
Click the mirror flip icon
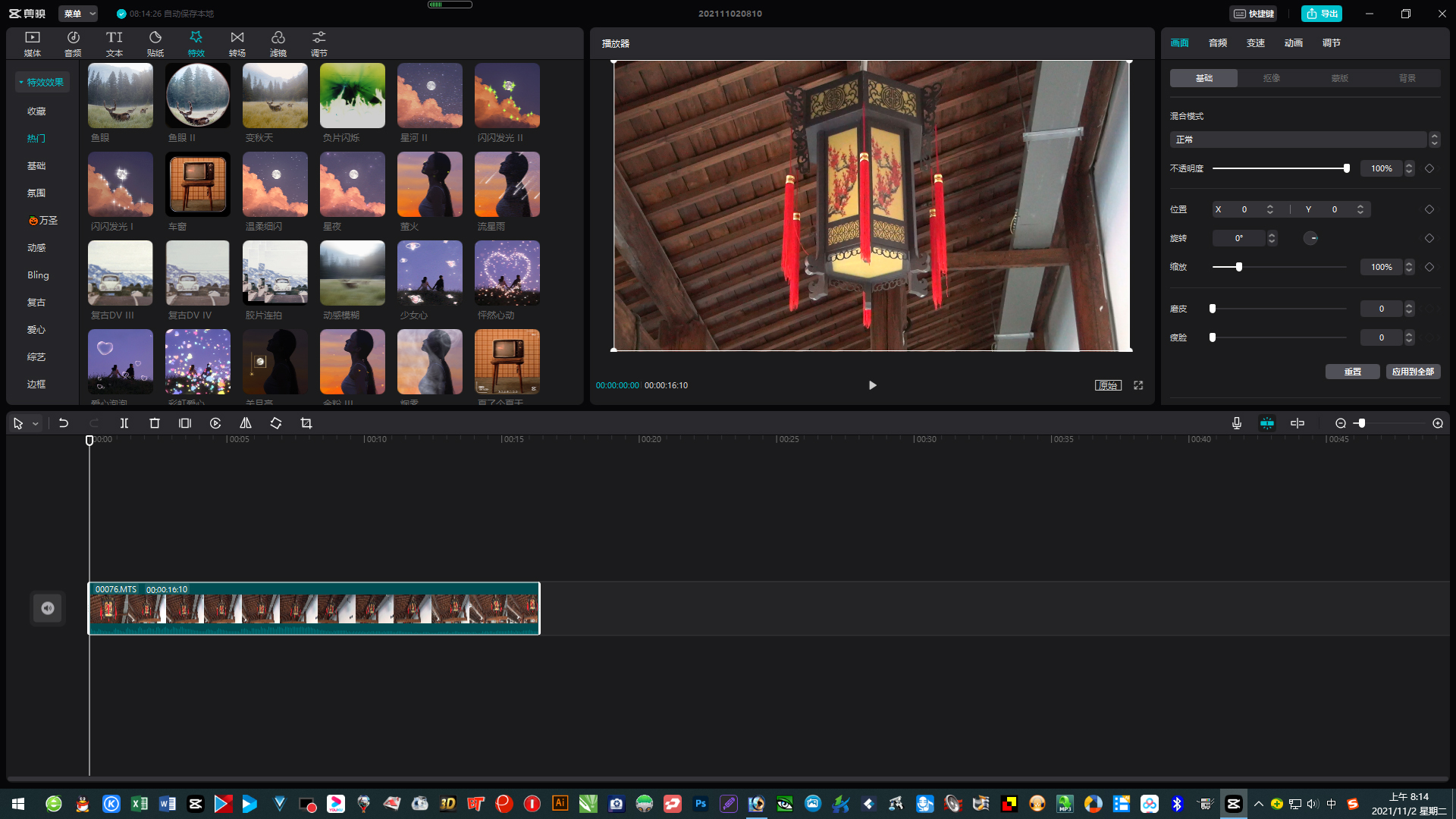tap(246, 423)
